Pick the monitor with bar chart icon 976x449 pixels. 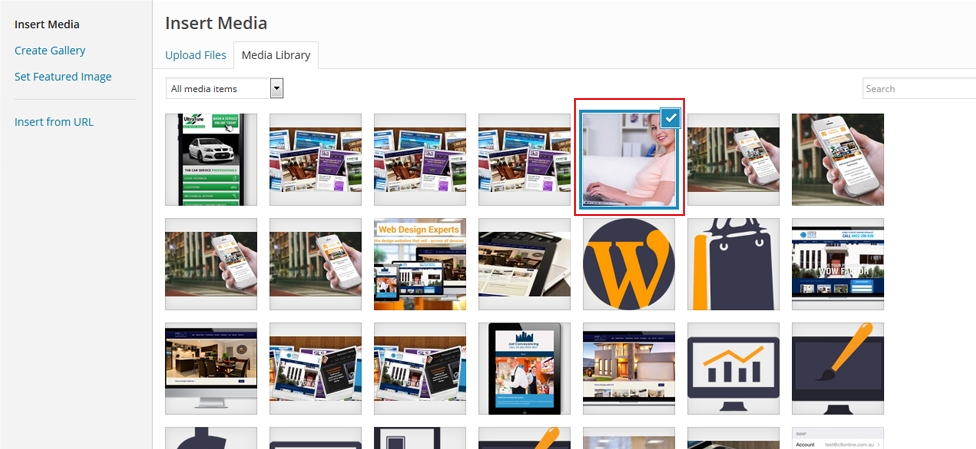(x=733, y=368)
